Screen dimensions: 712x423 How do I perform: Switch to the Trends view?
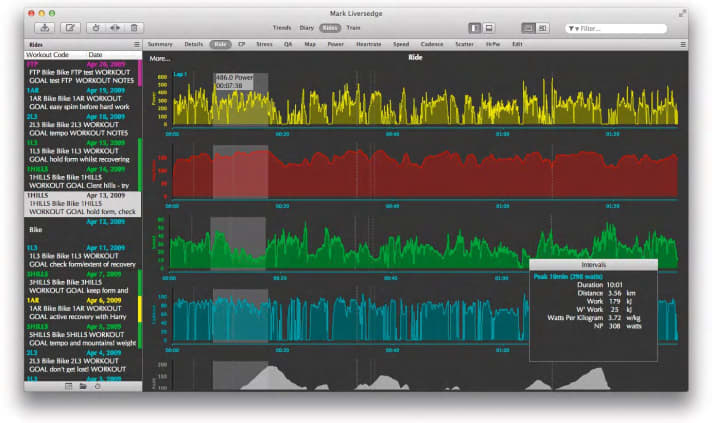(x=281, y=28)
